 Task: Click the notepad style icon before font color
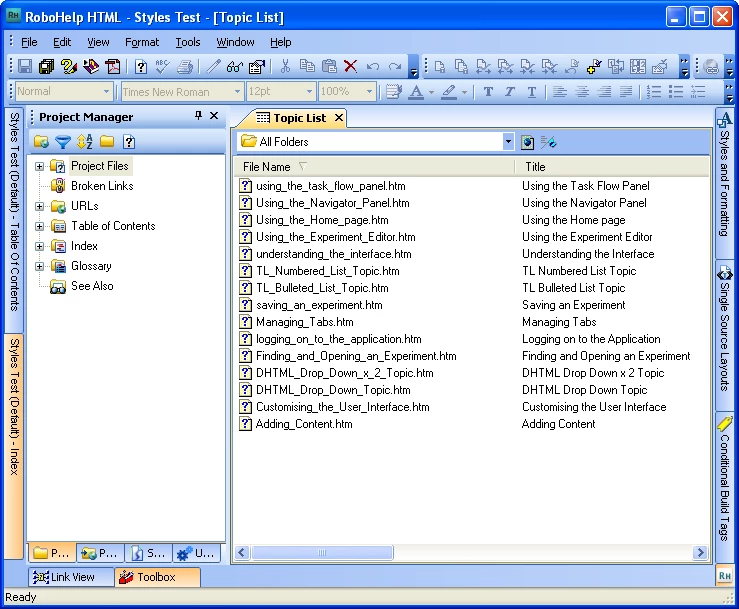pos(394,91)
